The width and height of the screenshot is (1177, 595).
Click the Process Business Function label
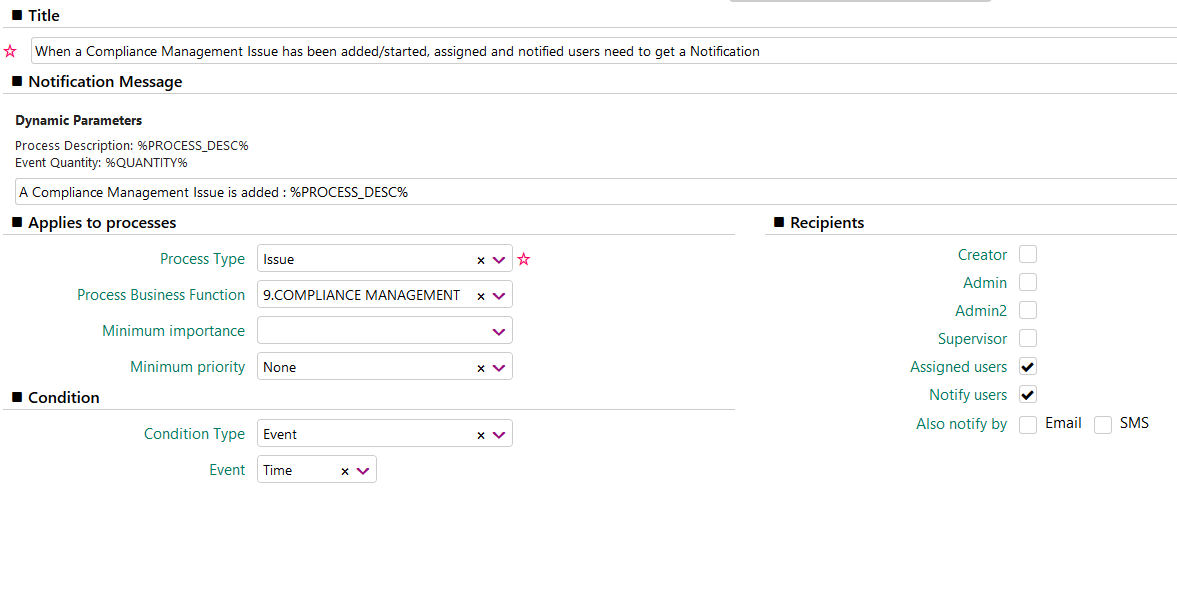161,295
